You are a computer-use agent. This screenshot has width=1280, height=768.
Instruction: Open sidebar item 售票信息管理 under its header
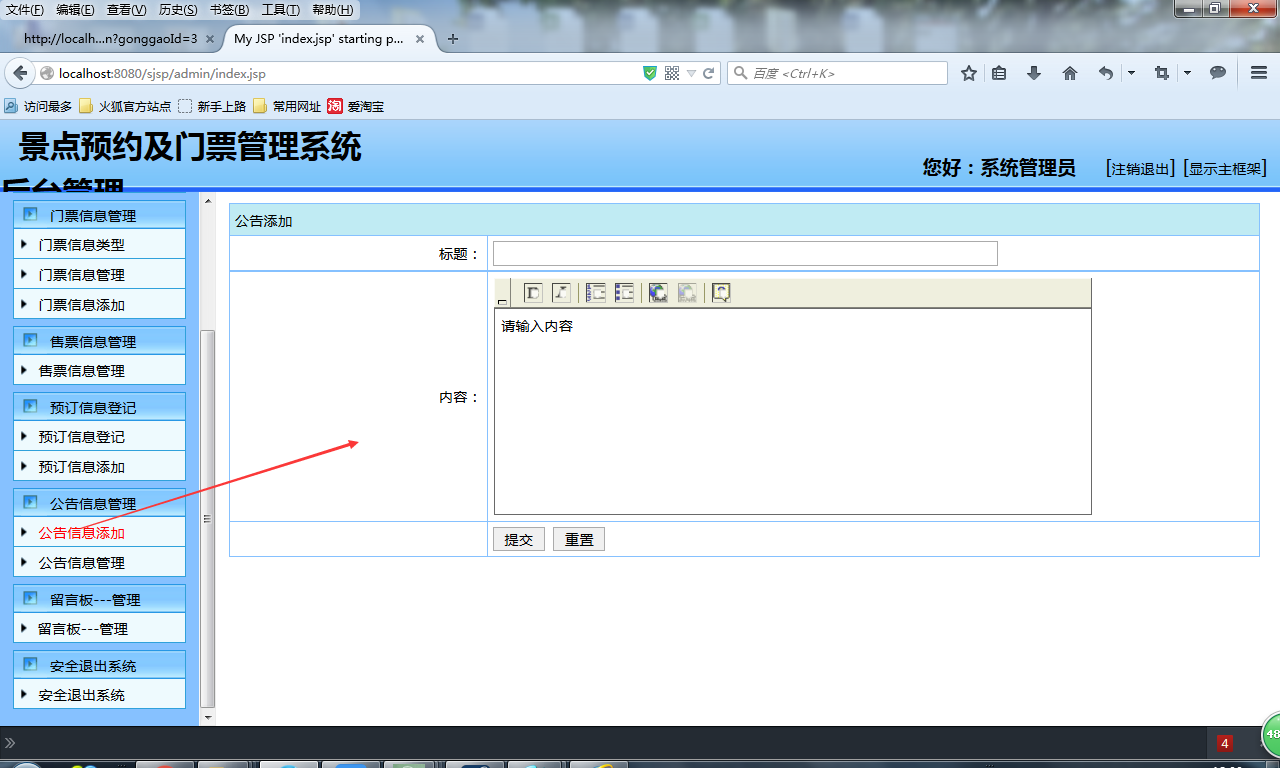pos(82,371)
